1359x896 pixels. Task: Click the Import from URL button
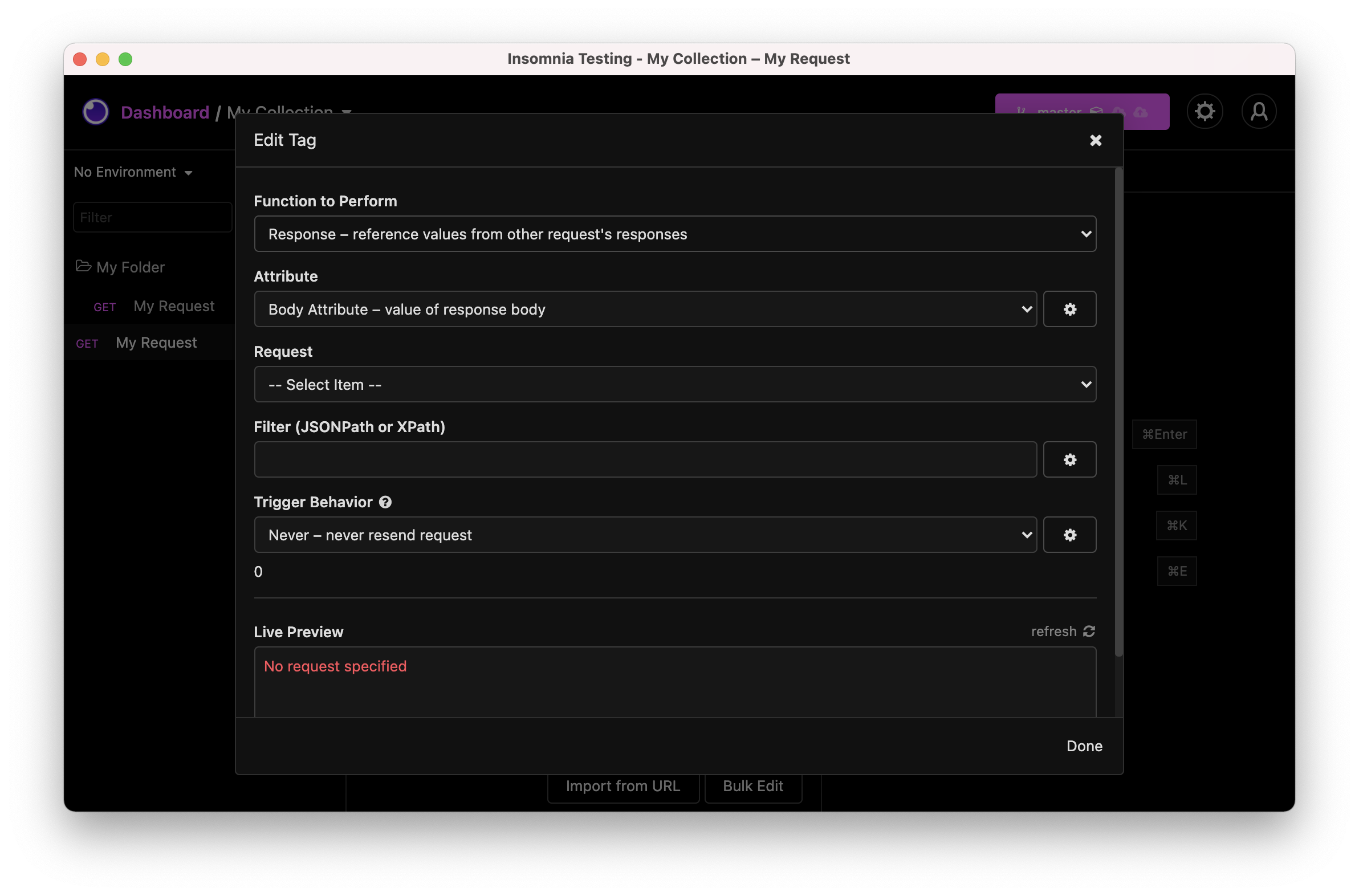(622, 786)
